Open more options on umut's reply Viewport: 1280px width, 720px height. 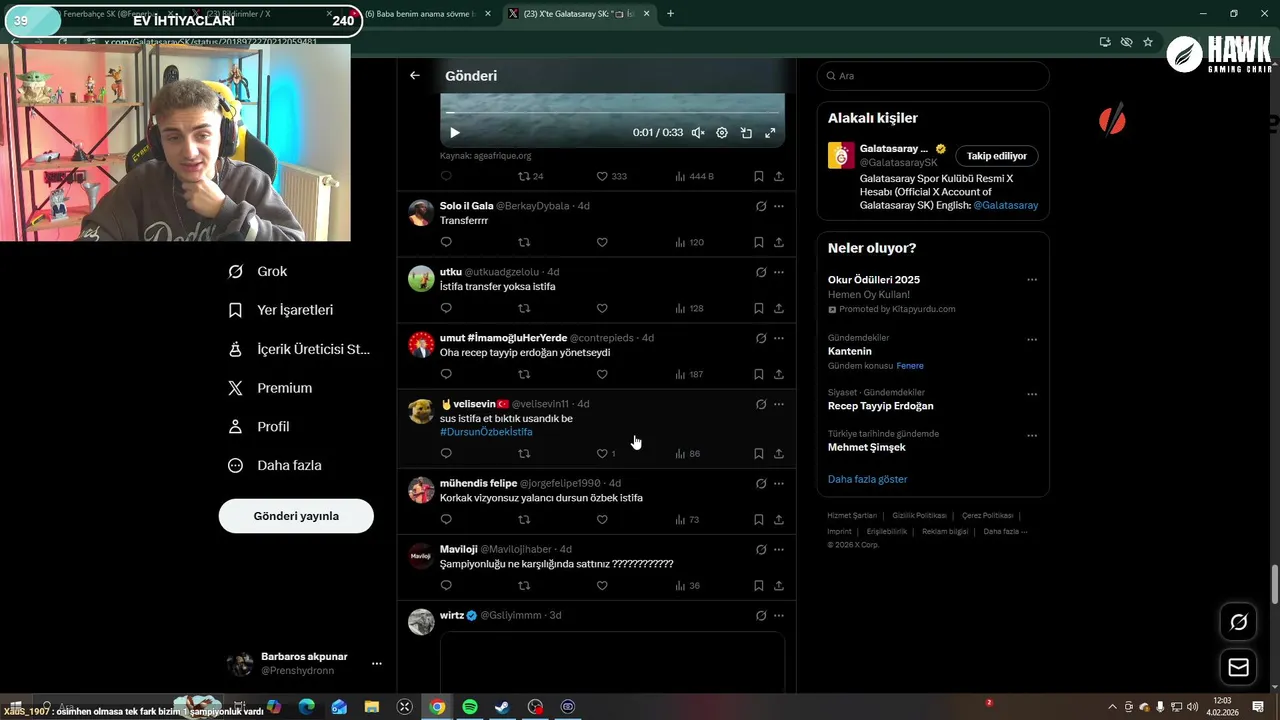(x=778, y=338)
